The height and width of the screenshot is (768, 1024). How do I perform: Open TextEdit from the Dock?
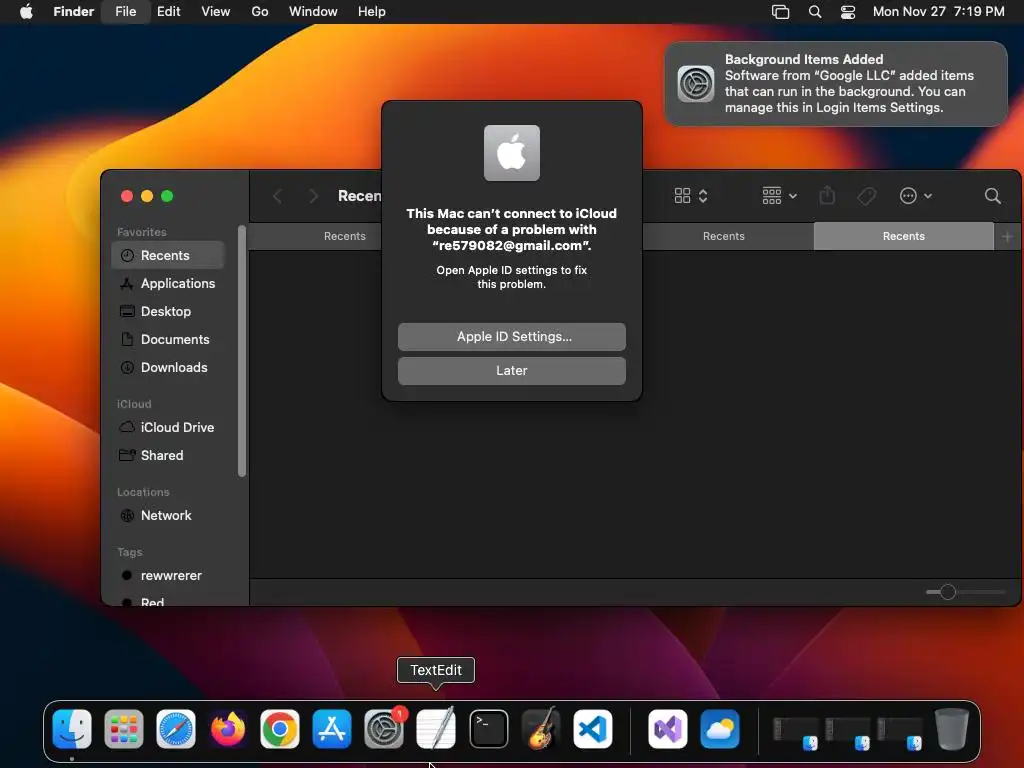[436, 728]
